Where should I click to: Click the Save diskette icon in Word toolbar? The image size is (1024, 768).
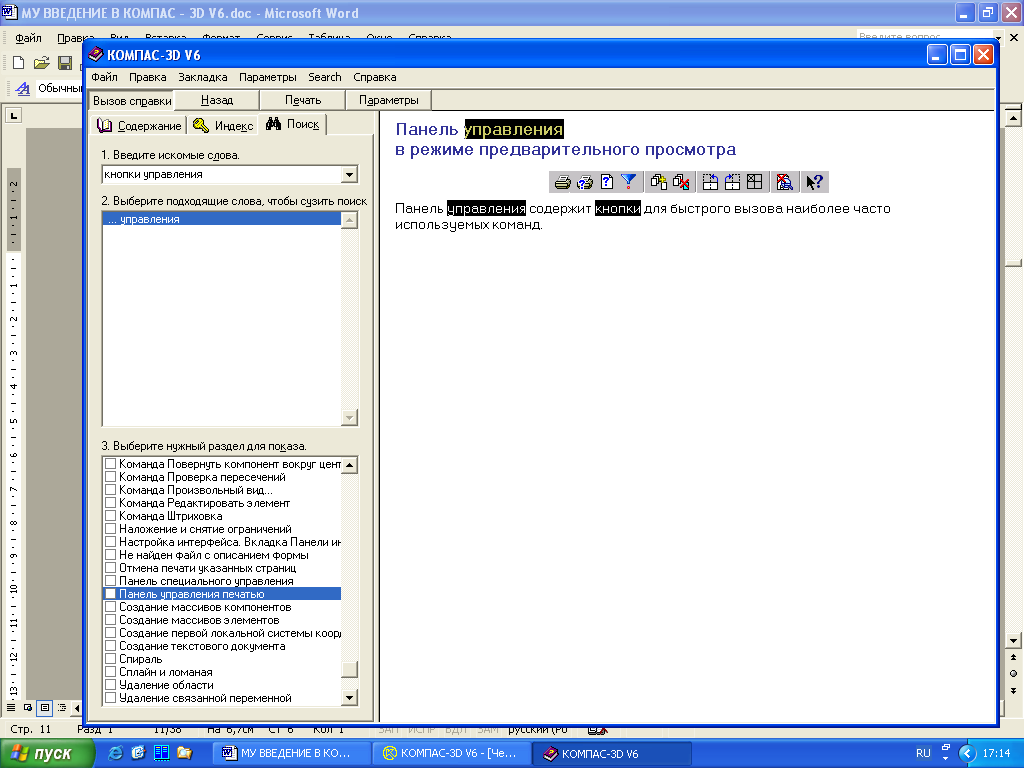click(65, 63)
